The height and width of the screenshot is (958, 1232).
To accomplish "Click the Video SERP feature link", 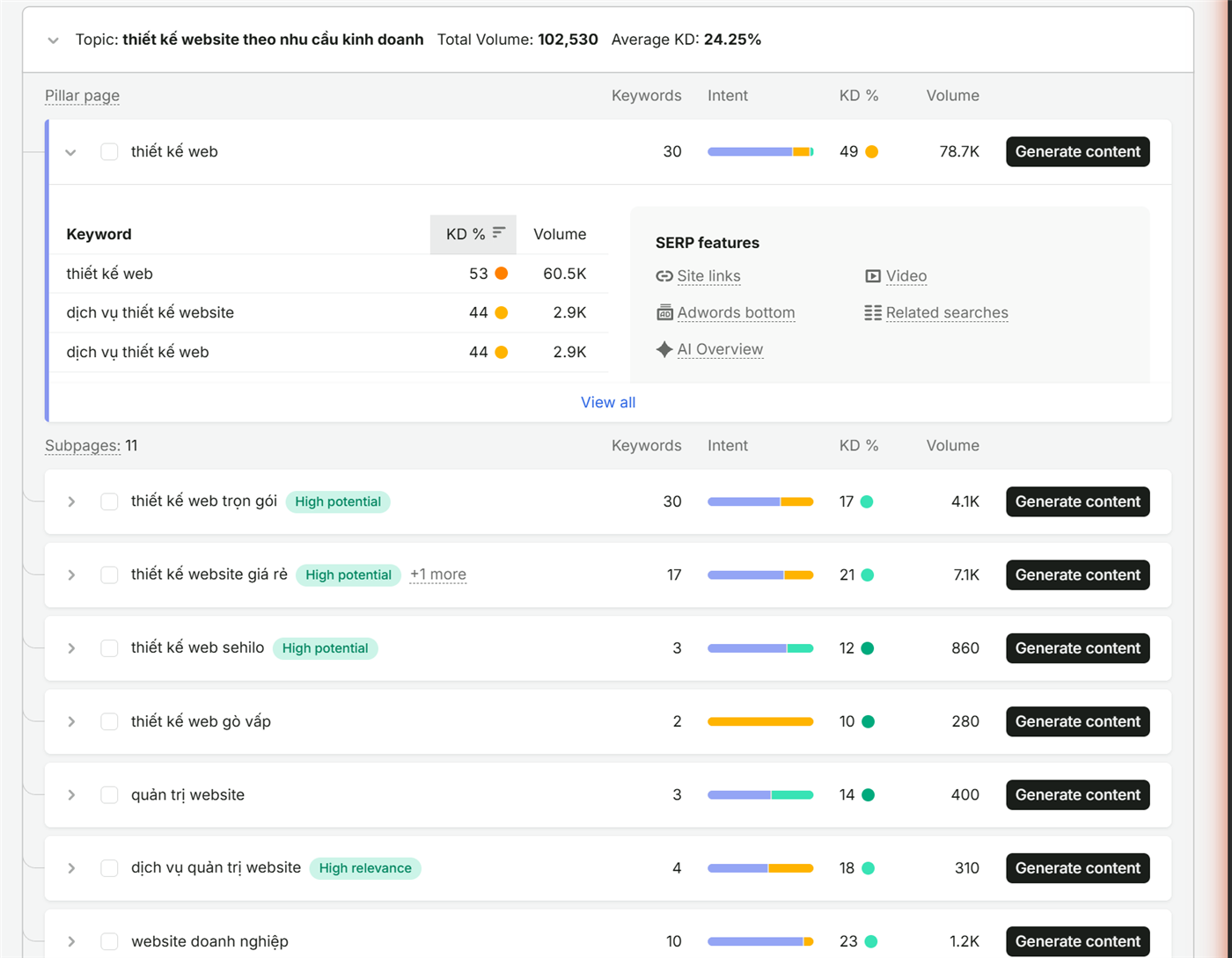I will 906,276.
